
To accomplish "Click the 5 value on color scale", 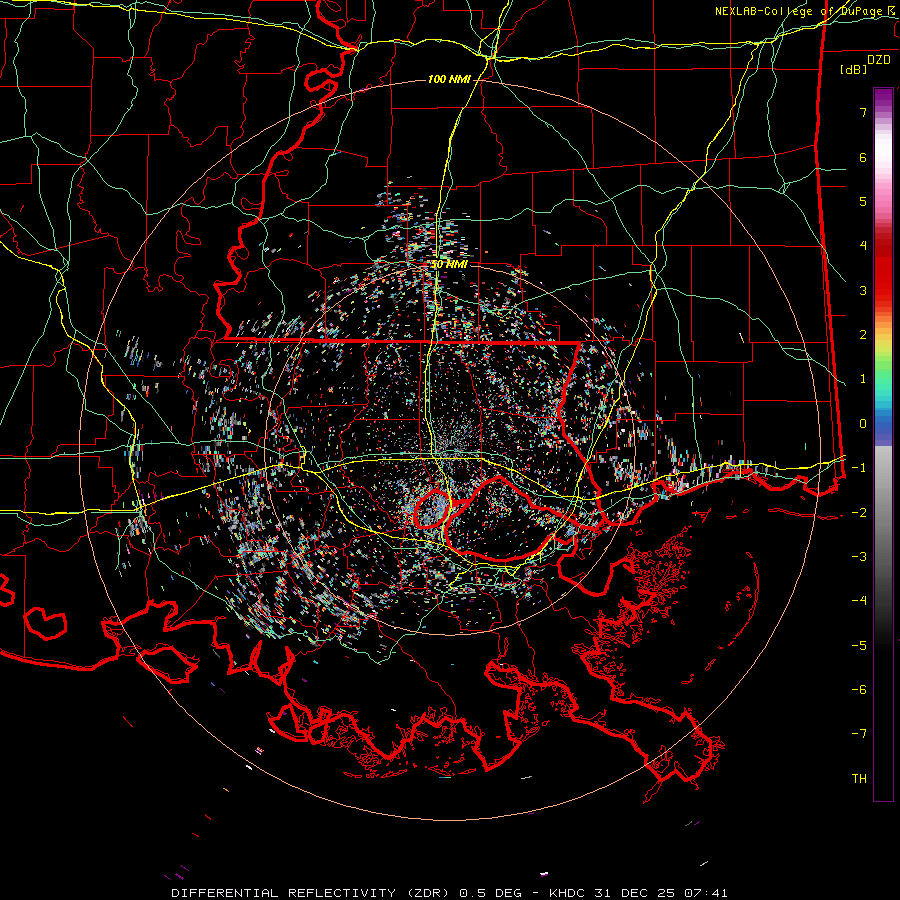I will point(863,201).
